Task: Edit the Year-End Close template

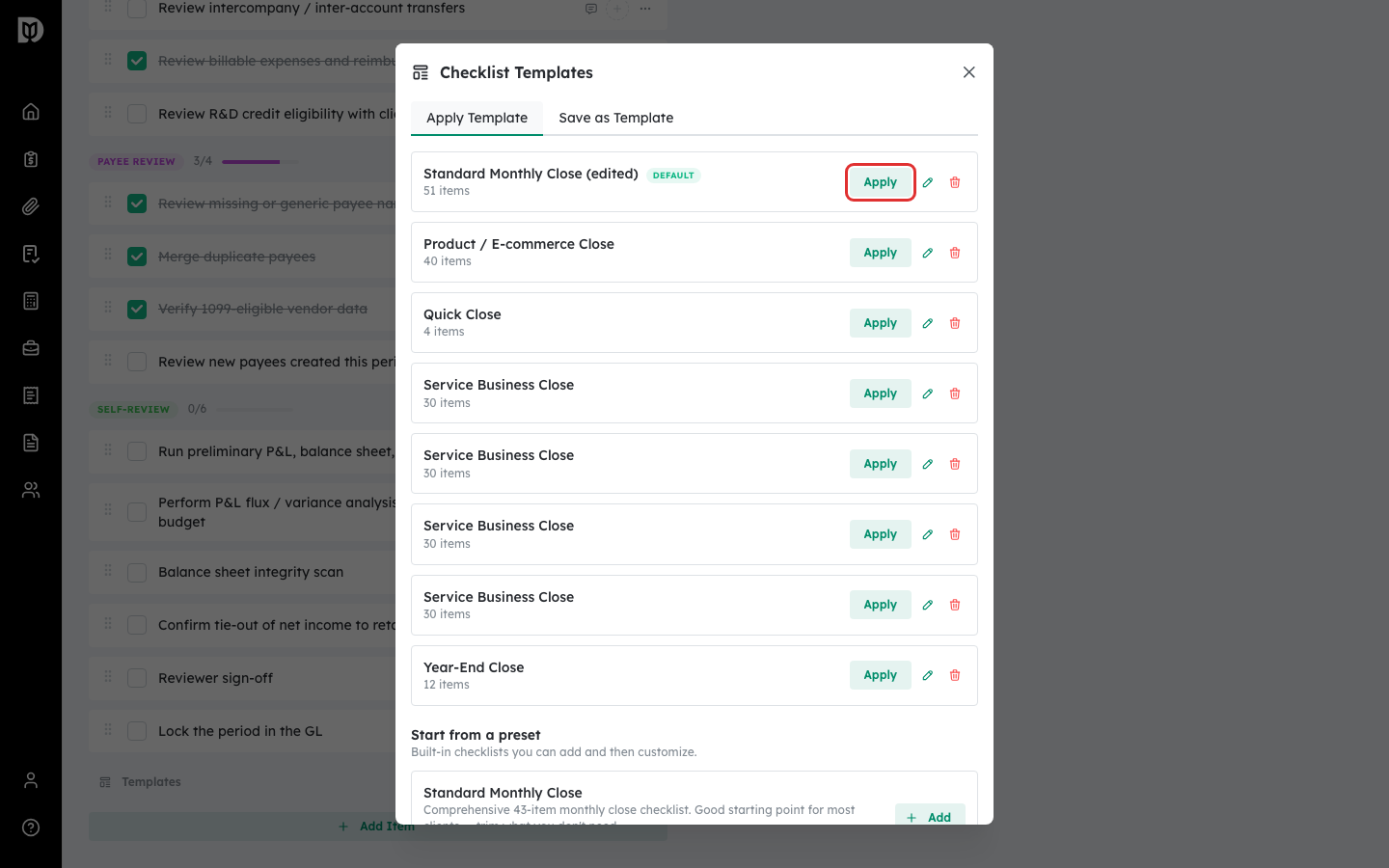Action: pyautogui.click(x=928, y=675)
